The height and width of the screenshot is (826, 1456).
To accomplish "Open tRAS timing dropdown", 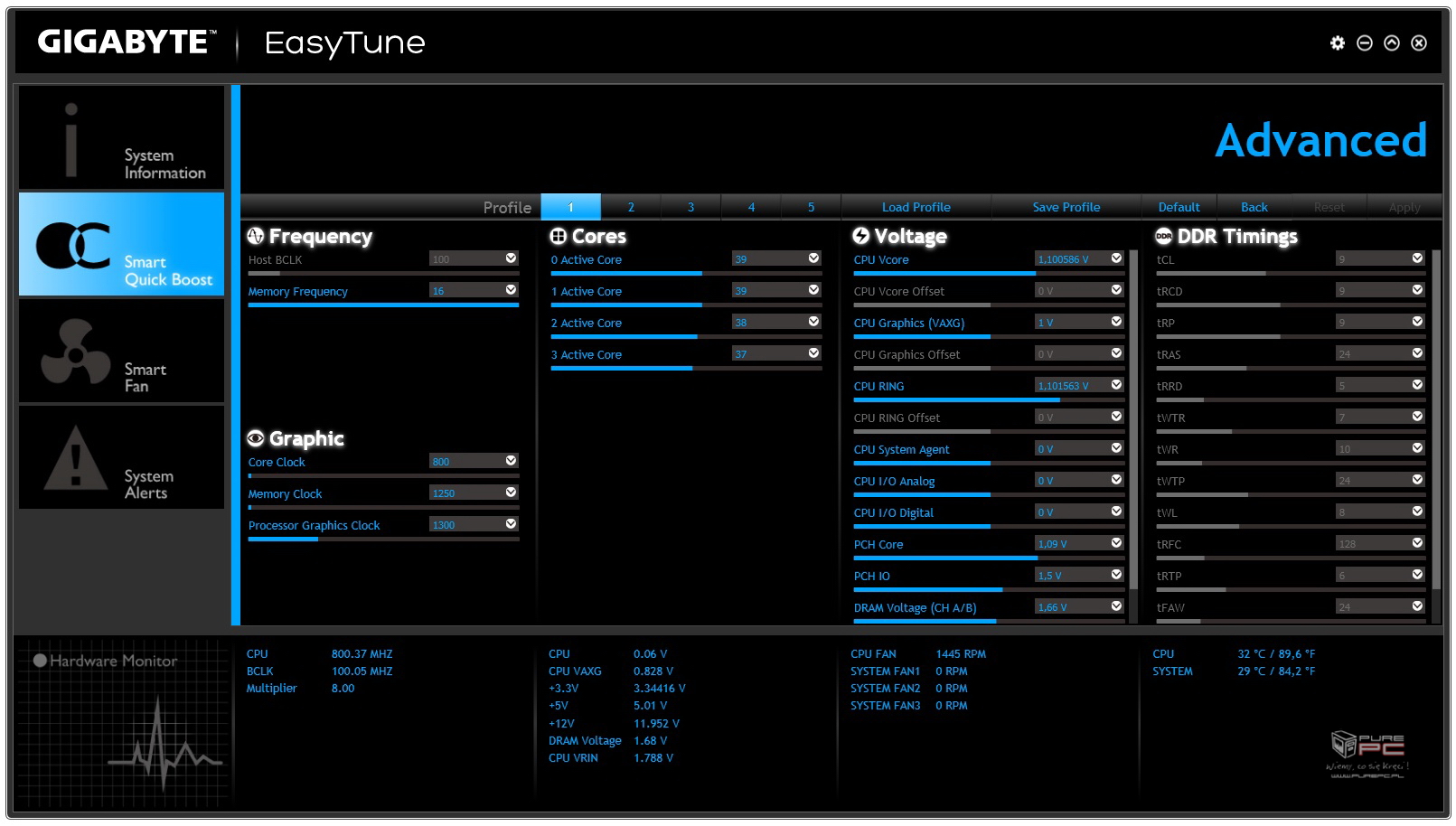I will coord(1417,353).
